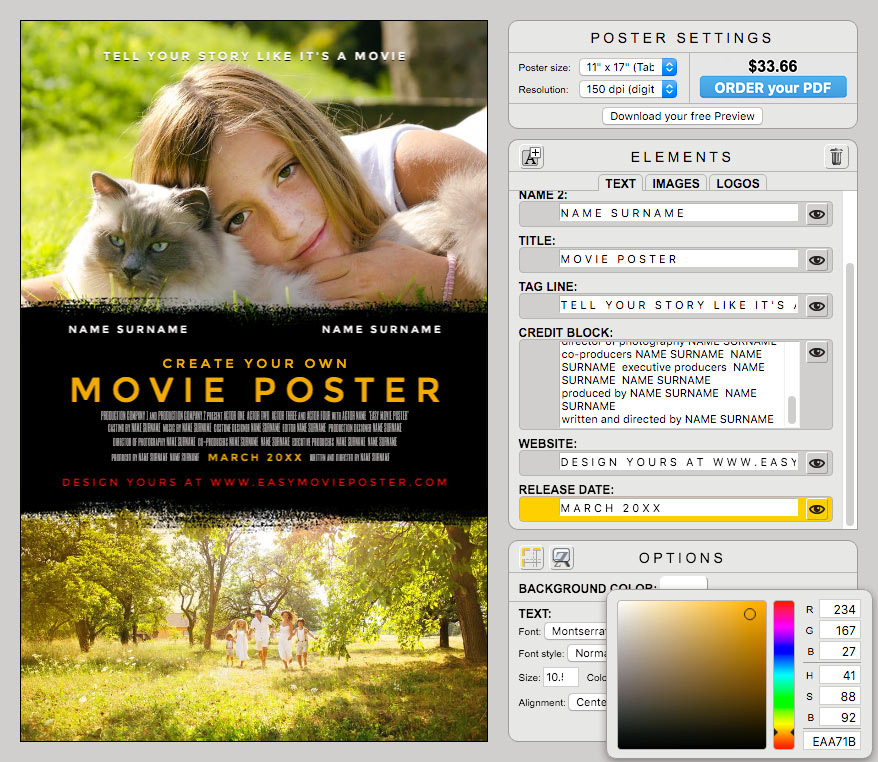Select the TEXT tab in Elements

[620, 183]
